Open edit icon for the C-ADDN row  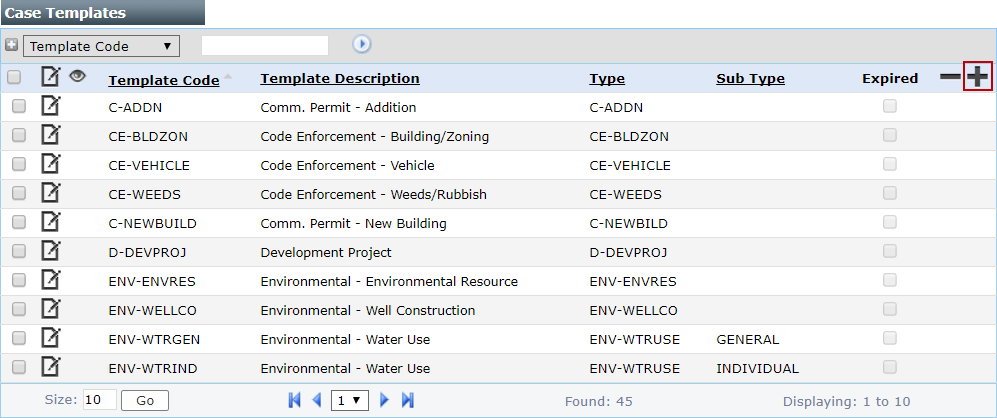pyautogui.click(x=51, y=106)
